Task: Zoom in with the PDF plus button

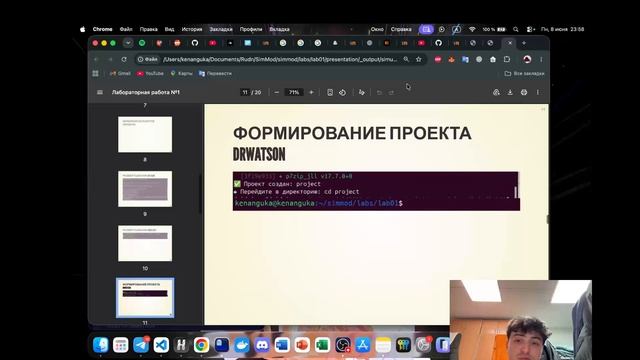Action: click(x=311, y=92)
